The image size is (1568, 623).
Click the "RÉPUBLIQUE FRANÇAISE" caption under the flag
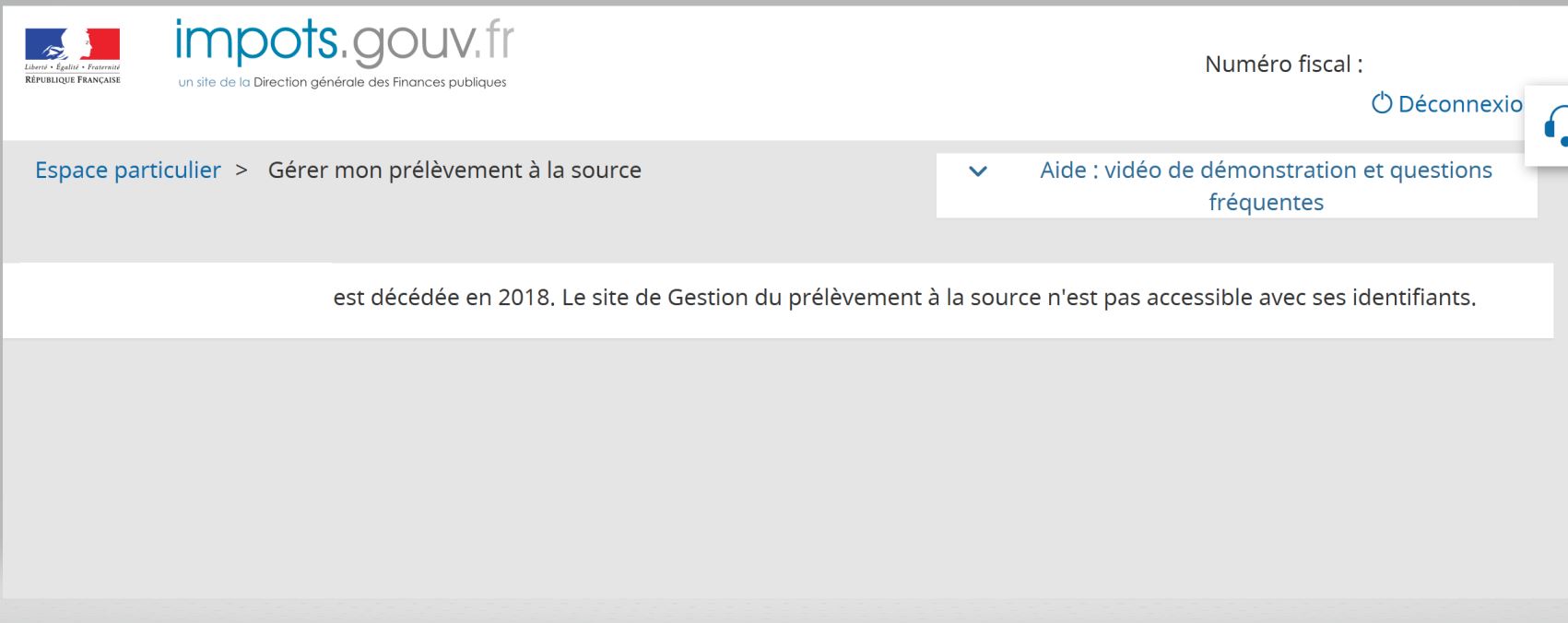click(x=73, y=79)
